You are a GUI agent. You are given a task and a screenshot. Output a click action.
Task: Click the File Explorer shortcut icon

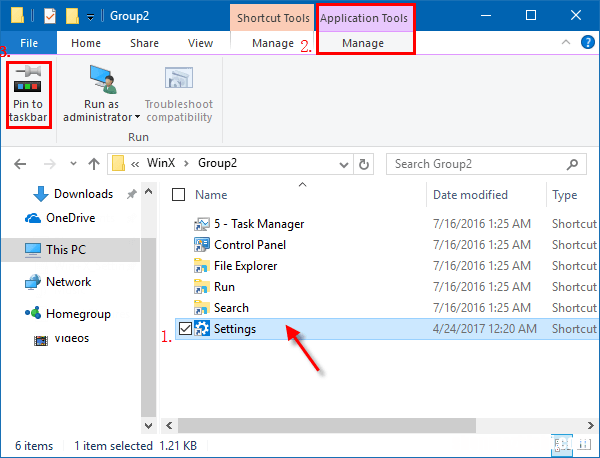click(x=202, y=266)
